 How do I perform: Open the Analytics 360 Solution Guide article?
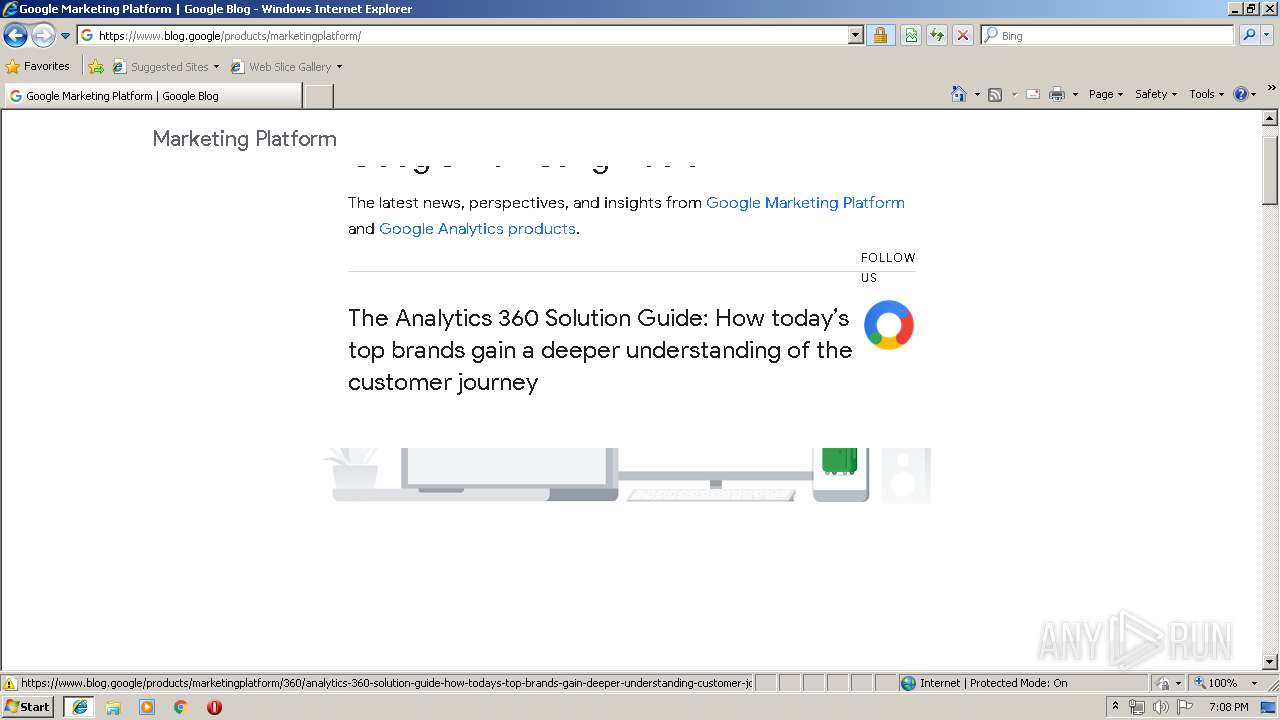tap(600, 350)
